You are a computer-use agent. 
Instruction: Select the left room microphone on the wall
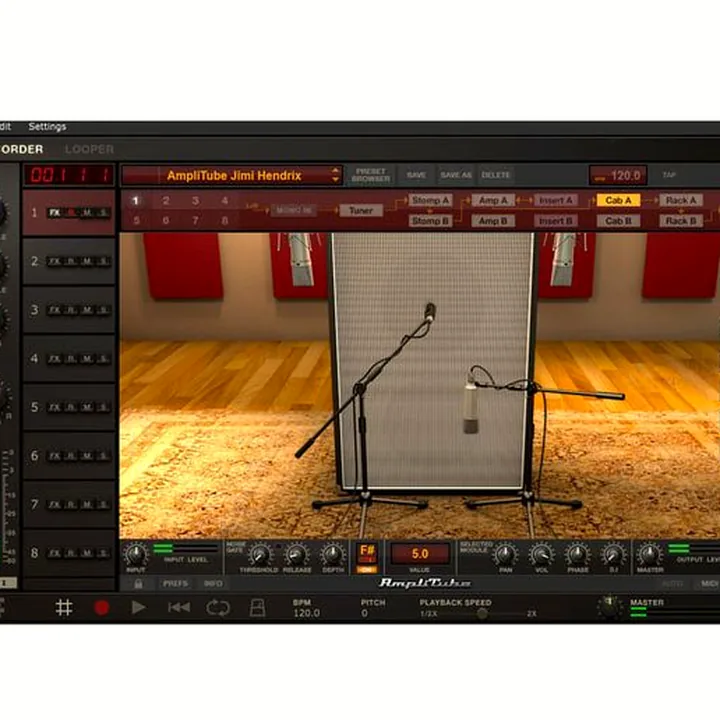click(x=302, y=258)
